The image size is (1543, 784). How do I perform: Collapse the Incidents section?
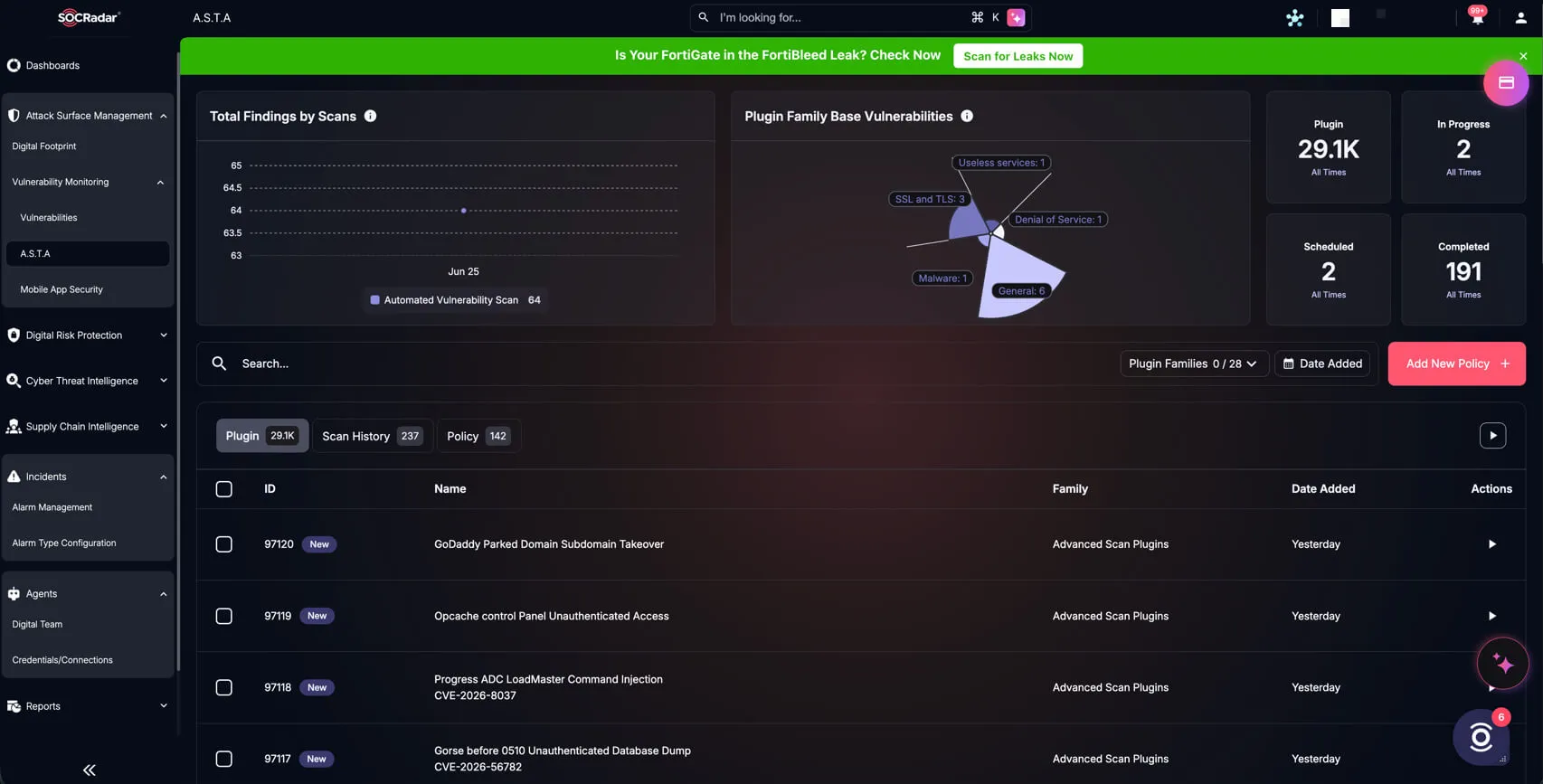(164, 477)
